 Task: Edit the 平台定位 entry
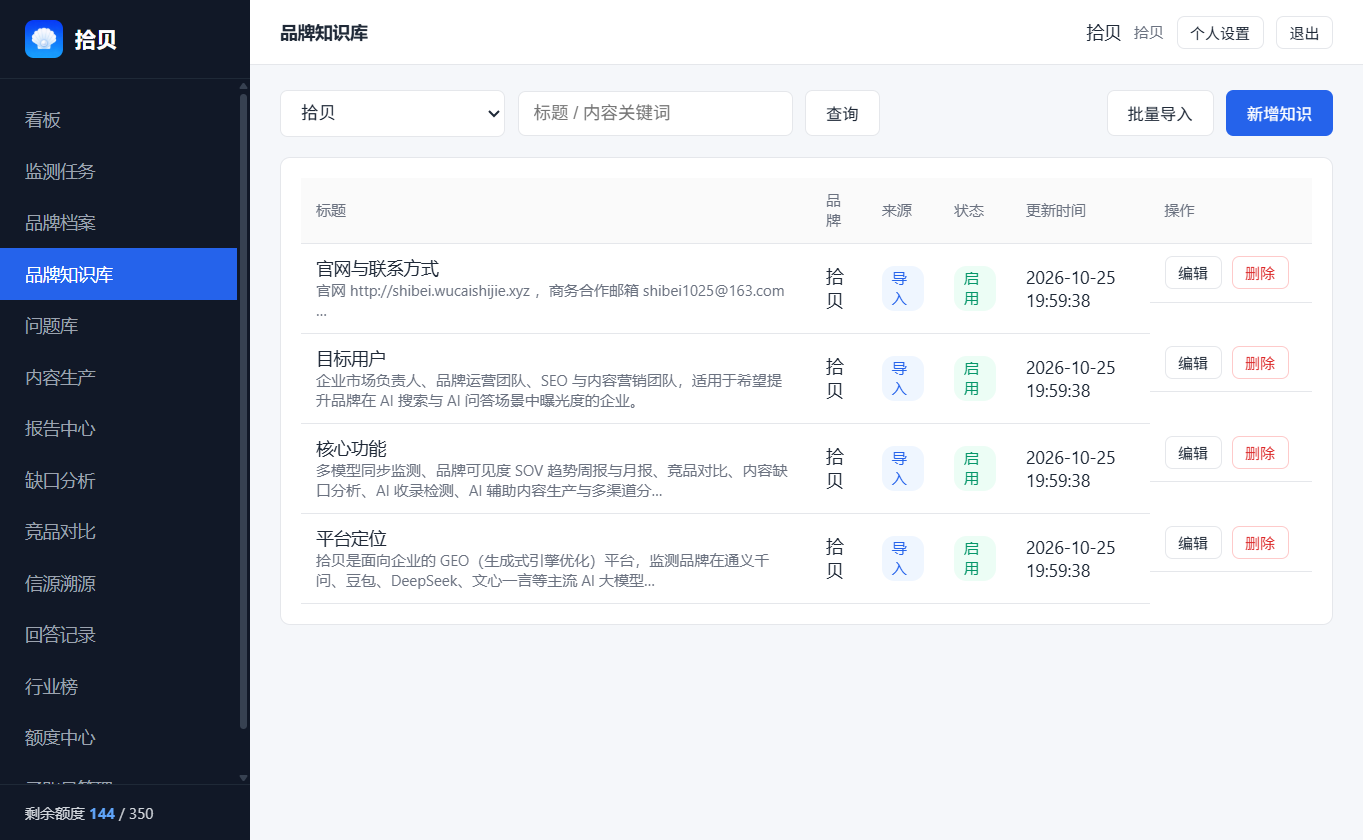[x=1193, y=543]
